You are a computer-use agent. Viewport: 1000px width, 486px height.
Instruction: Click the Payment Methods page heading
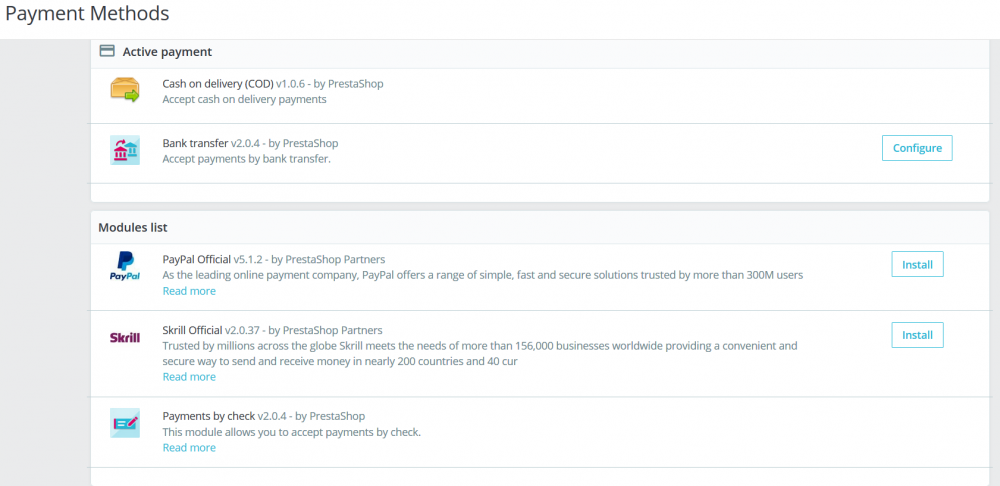(87, 14)
